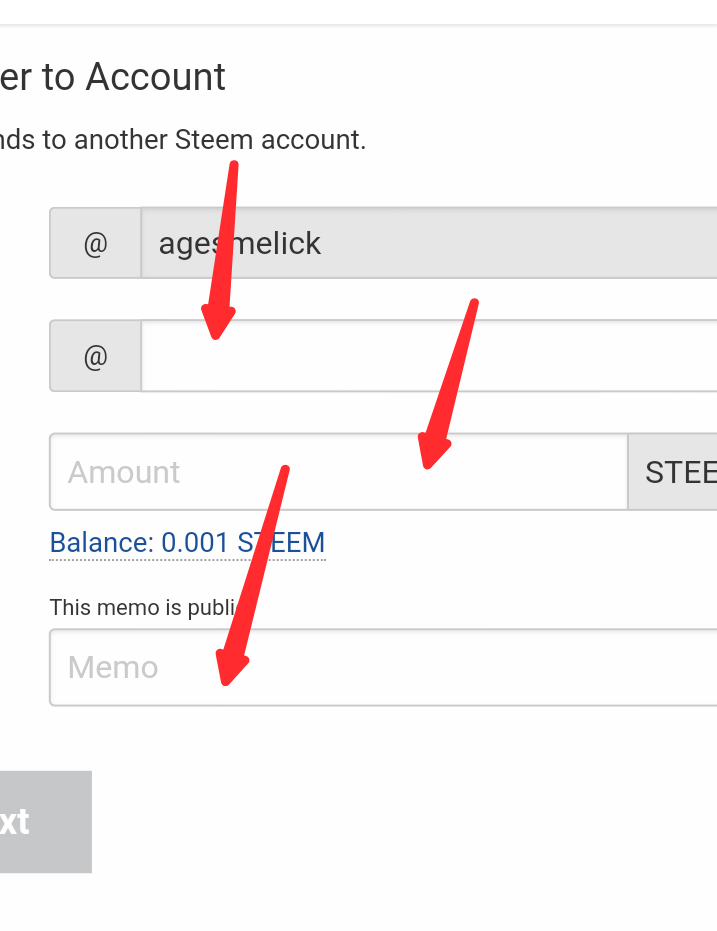Open the STEEM currency dropdown
The width and height of the screenshot is (717, 931).
(672, 472)
